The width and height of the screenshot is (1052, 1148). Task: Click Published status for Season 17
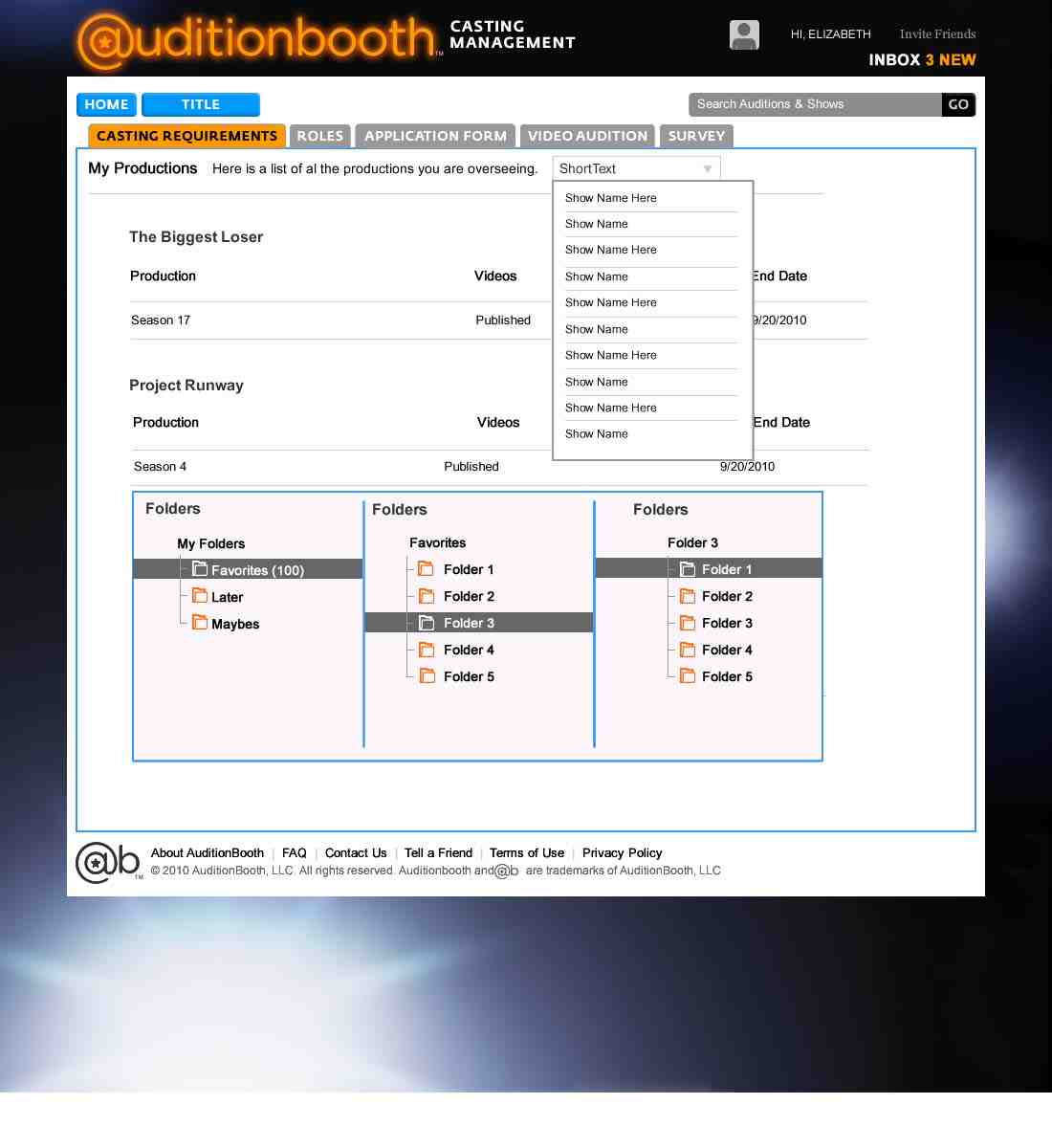point(503,320)
